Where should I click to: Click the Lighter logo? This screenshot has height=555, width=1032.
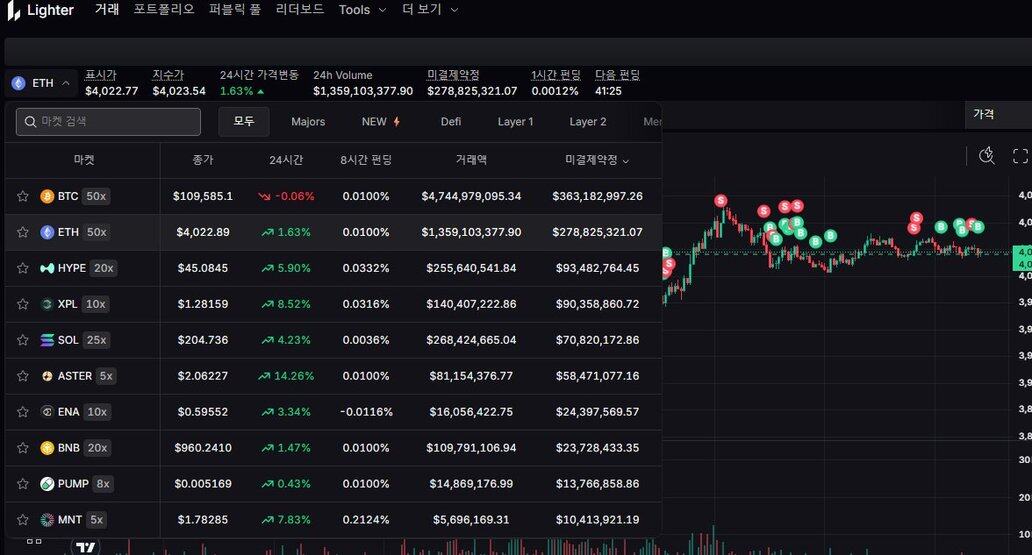click(x=41, y=11)
